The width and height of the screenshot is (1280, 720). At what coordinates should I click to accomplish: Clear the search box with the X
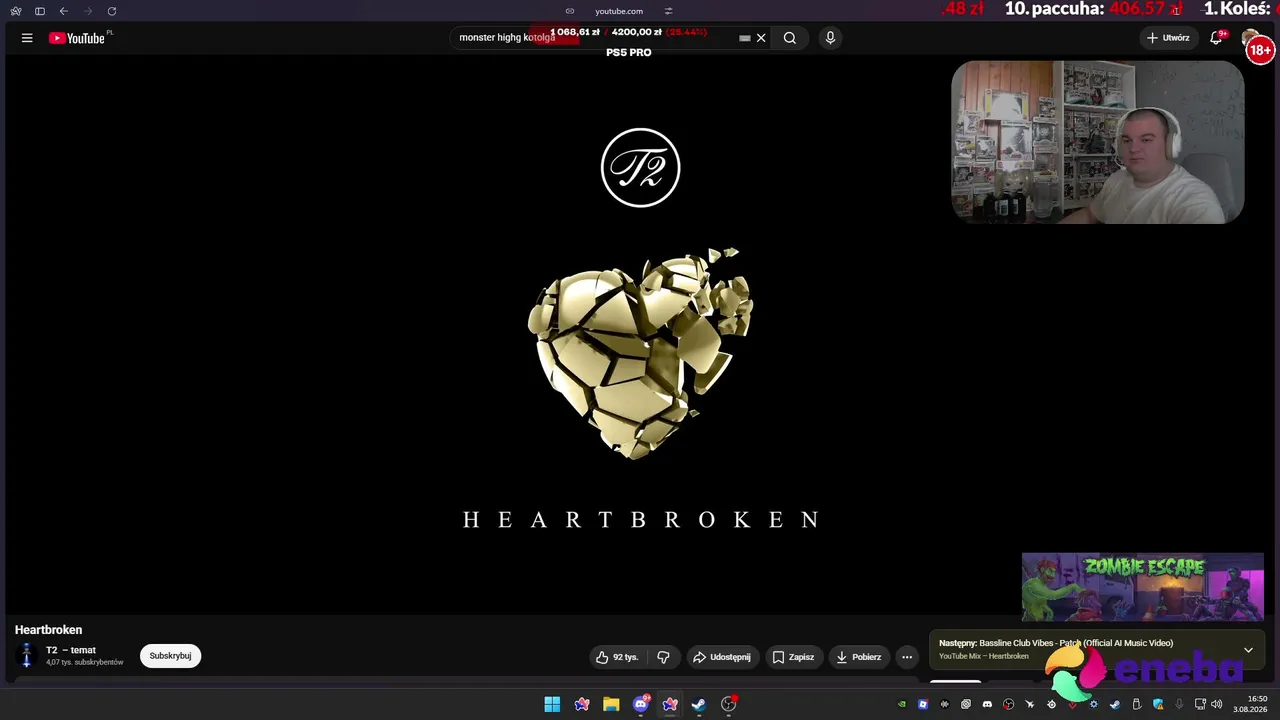click(761, 38)
